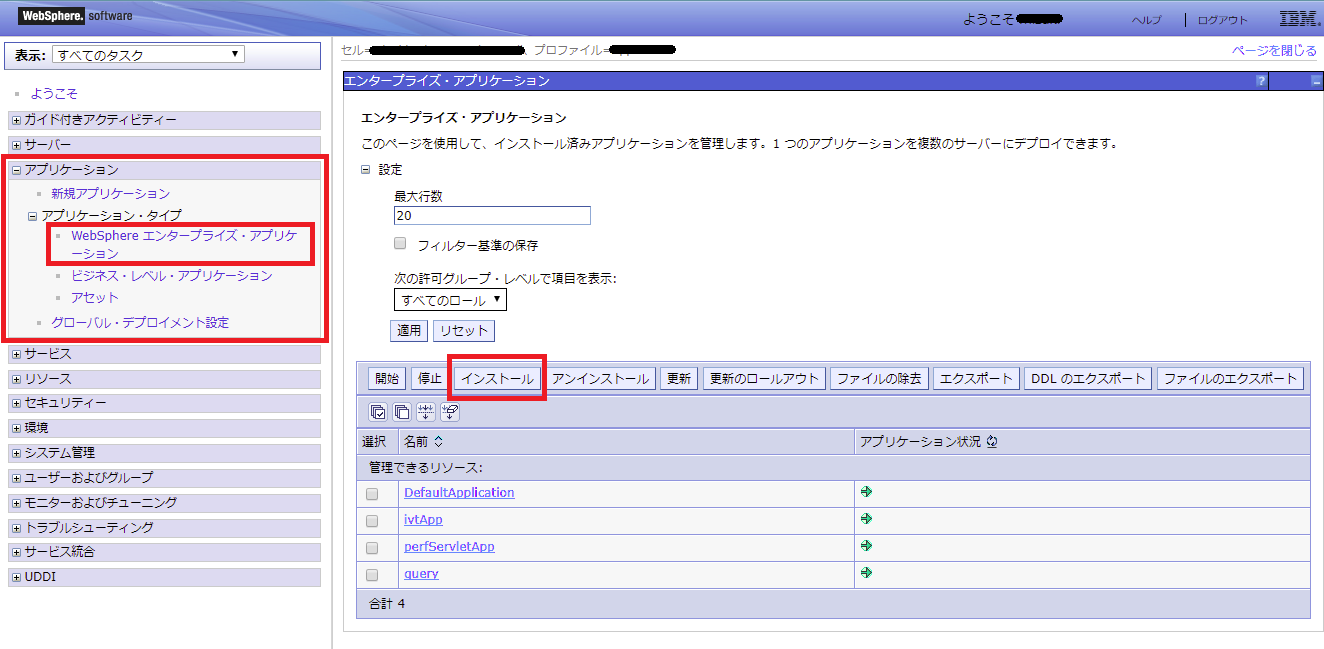Expand the リソース node

16,379
